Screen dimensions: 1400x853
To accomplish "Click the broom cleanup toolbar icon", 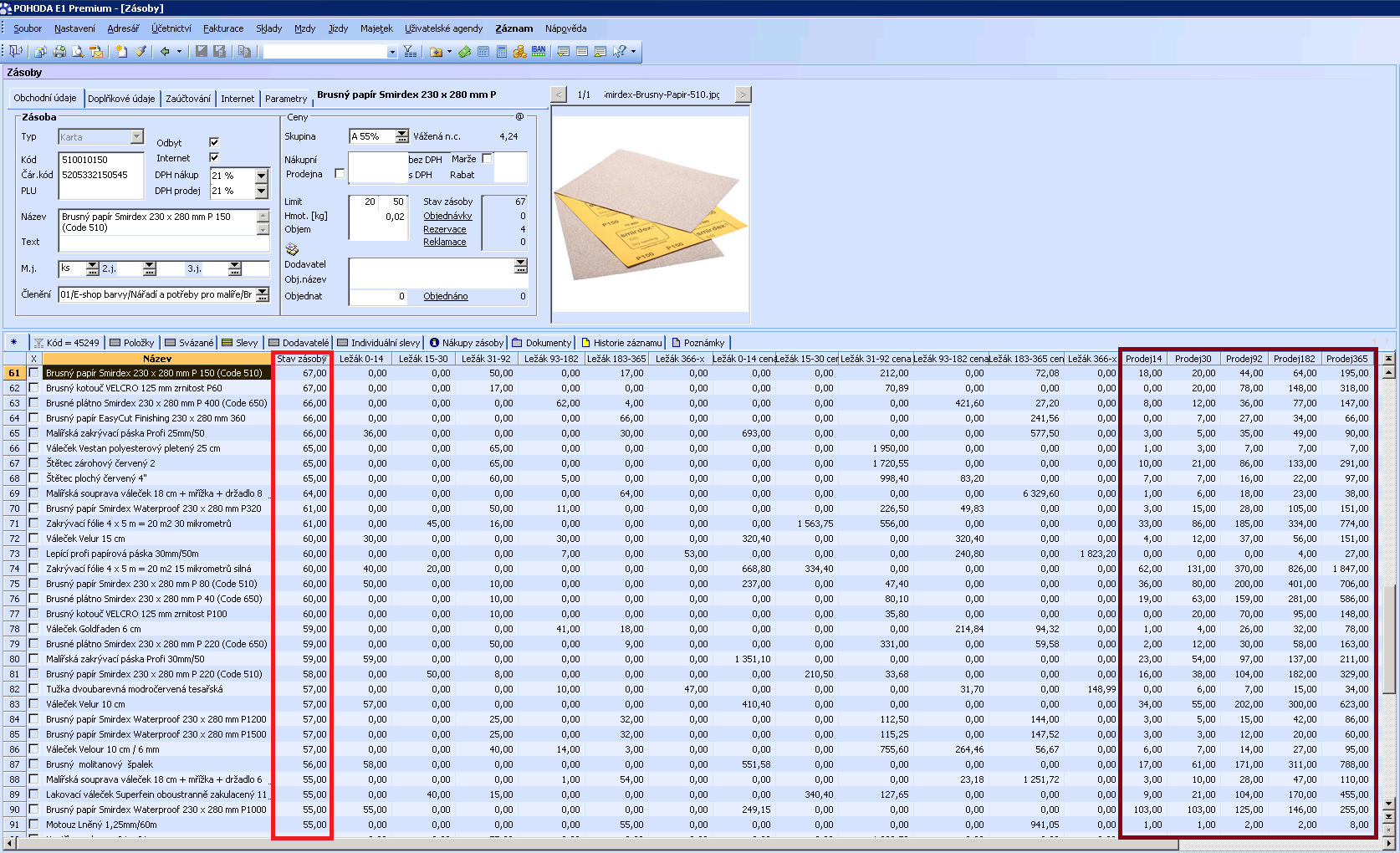I will [141, 51].
